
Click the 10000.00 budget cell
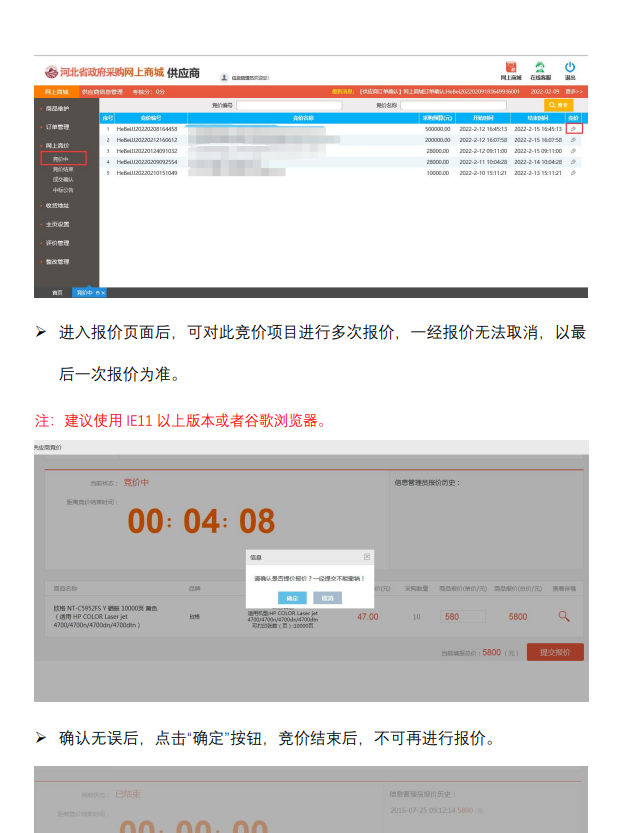[438, 173]
